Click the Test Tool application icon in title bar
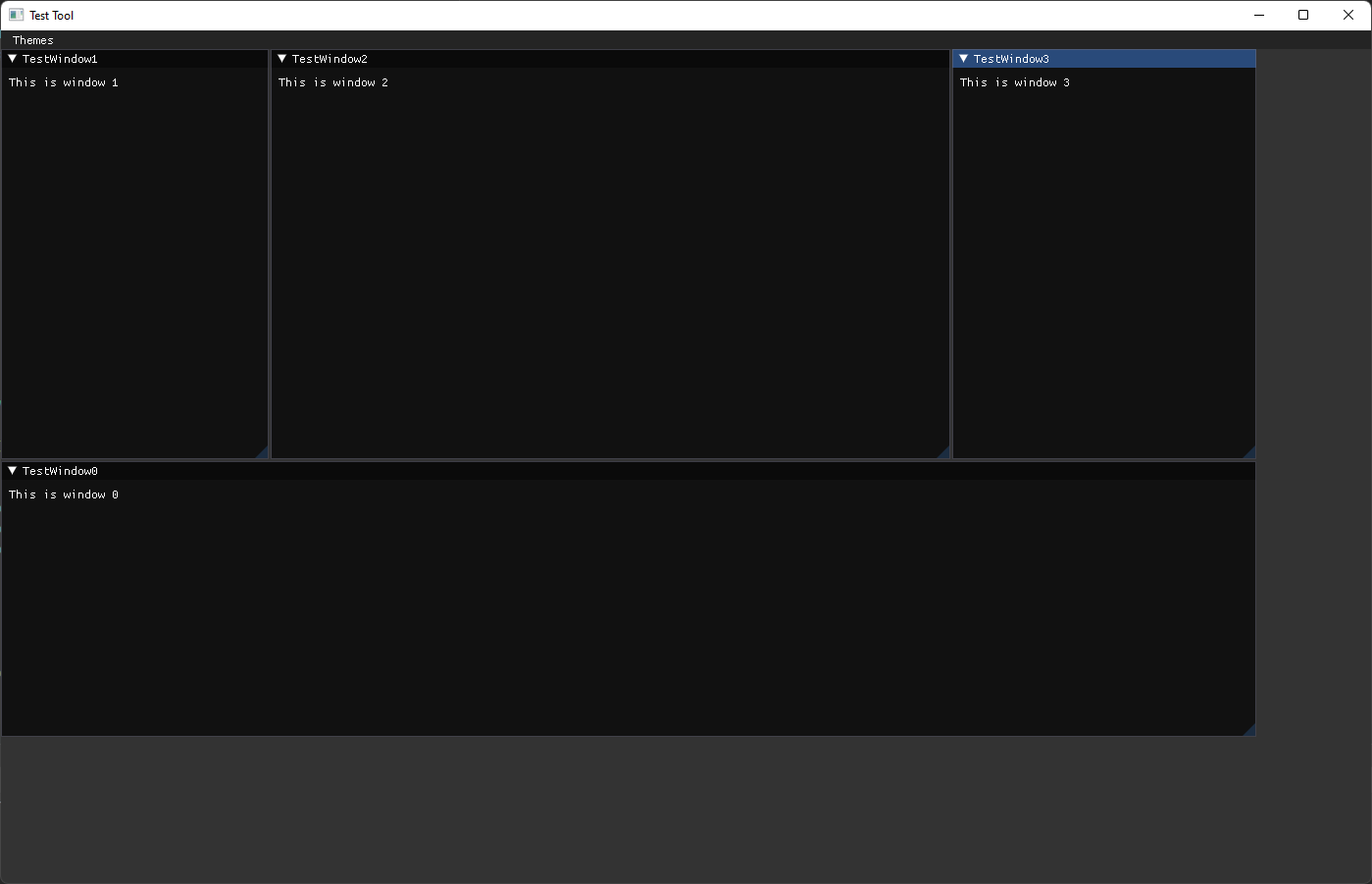 tap(16, 15)
